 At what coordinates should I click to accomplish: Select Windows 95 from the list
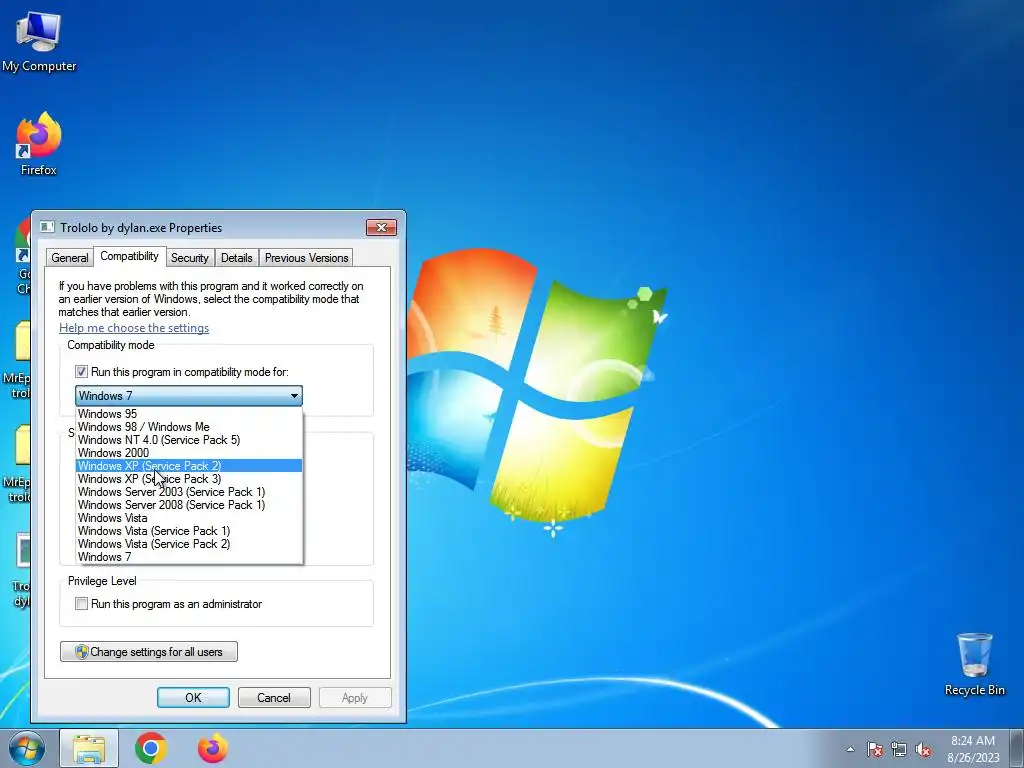[189, 413]
